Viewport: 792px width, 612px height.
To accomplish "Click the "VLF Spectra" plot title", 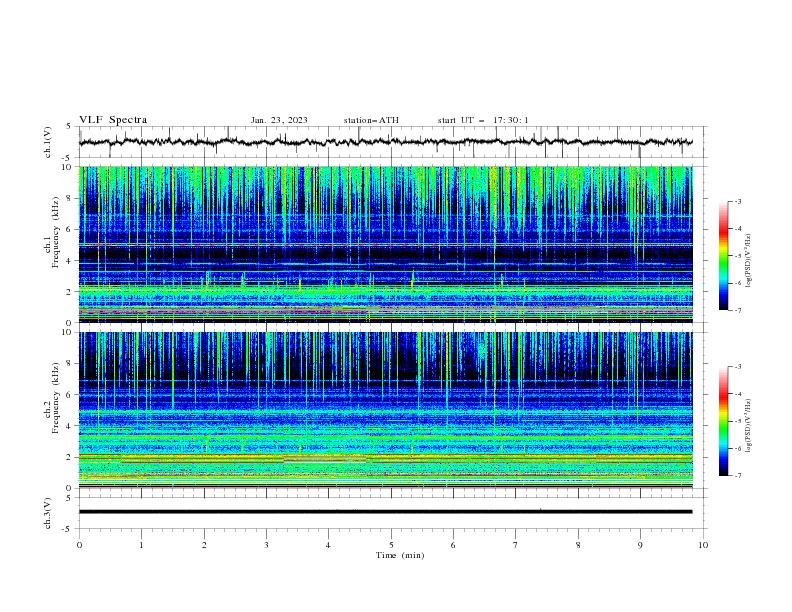I will [x=113, y=120].
